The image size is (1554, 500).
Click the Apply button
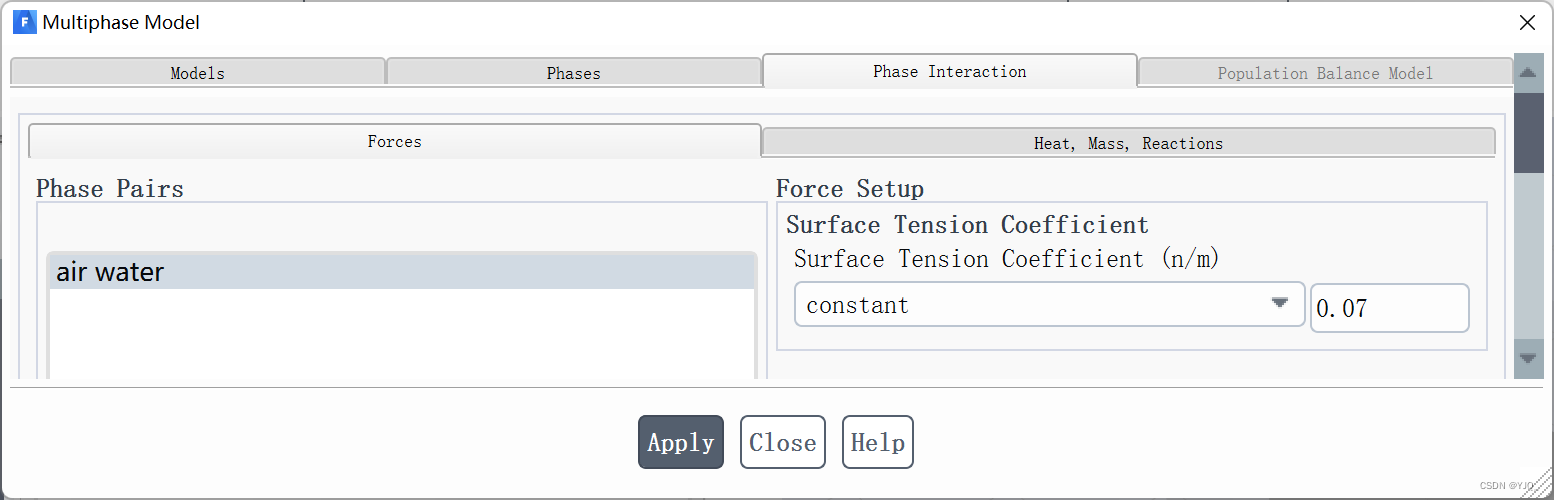[681, 442]
